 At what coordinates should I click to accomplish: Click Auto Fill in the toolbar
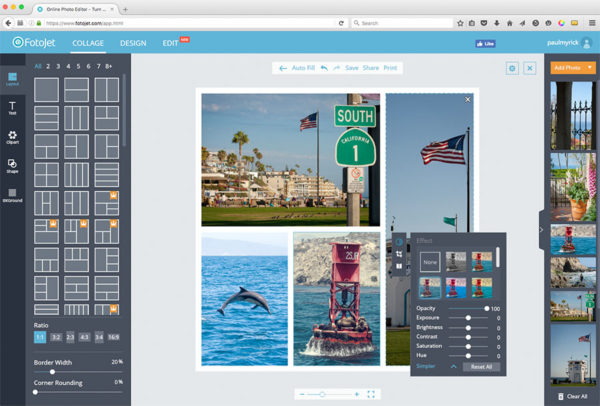coord(303,68)
